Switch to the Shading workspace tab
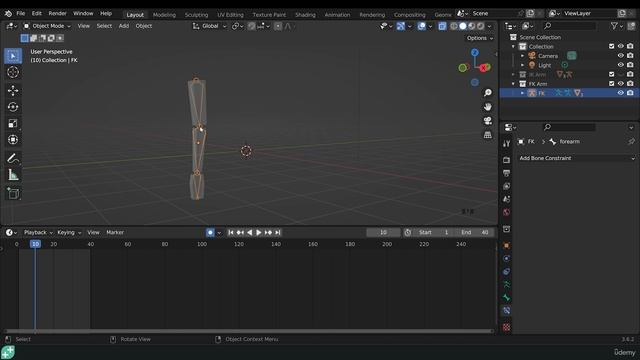The image size is (640, 360). click(305, 15)
